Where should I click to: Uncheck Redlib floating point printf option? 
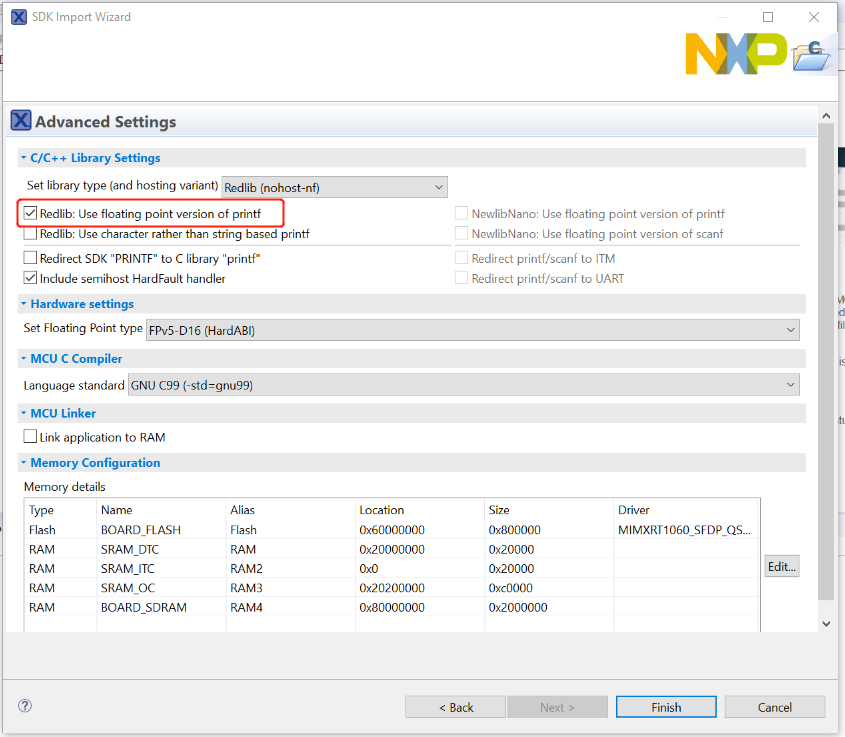(31, 214)
